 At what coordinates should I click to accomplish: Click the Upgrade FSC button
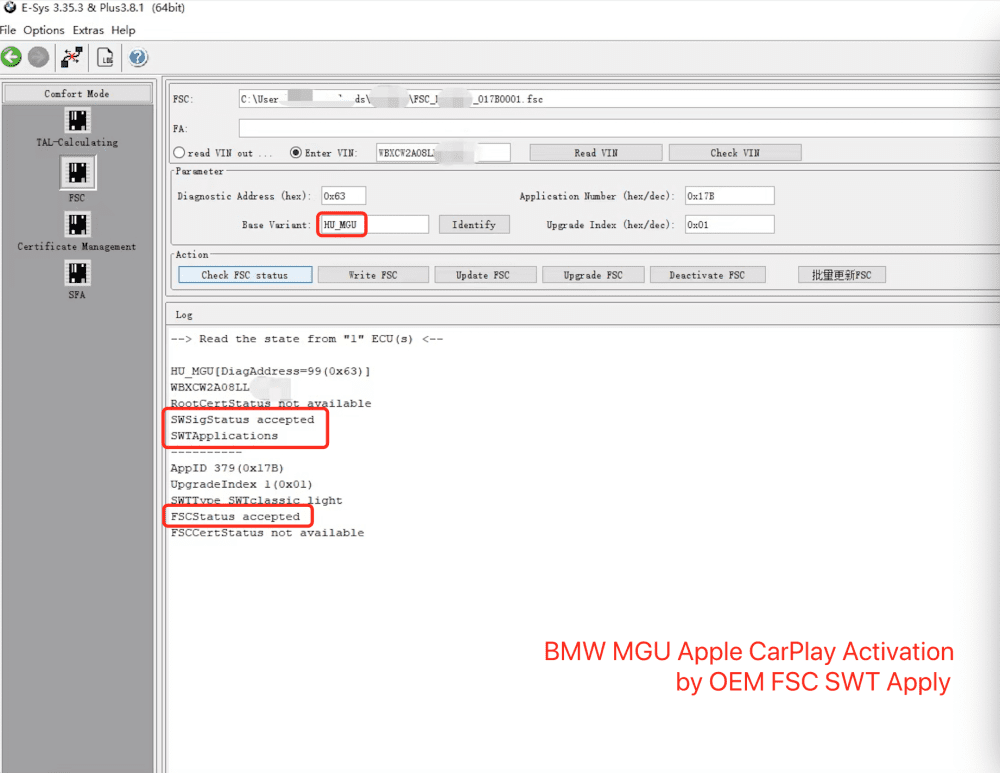(593, 275)
